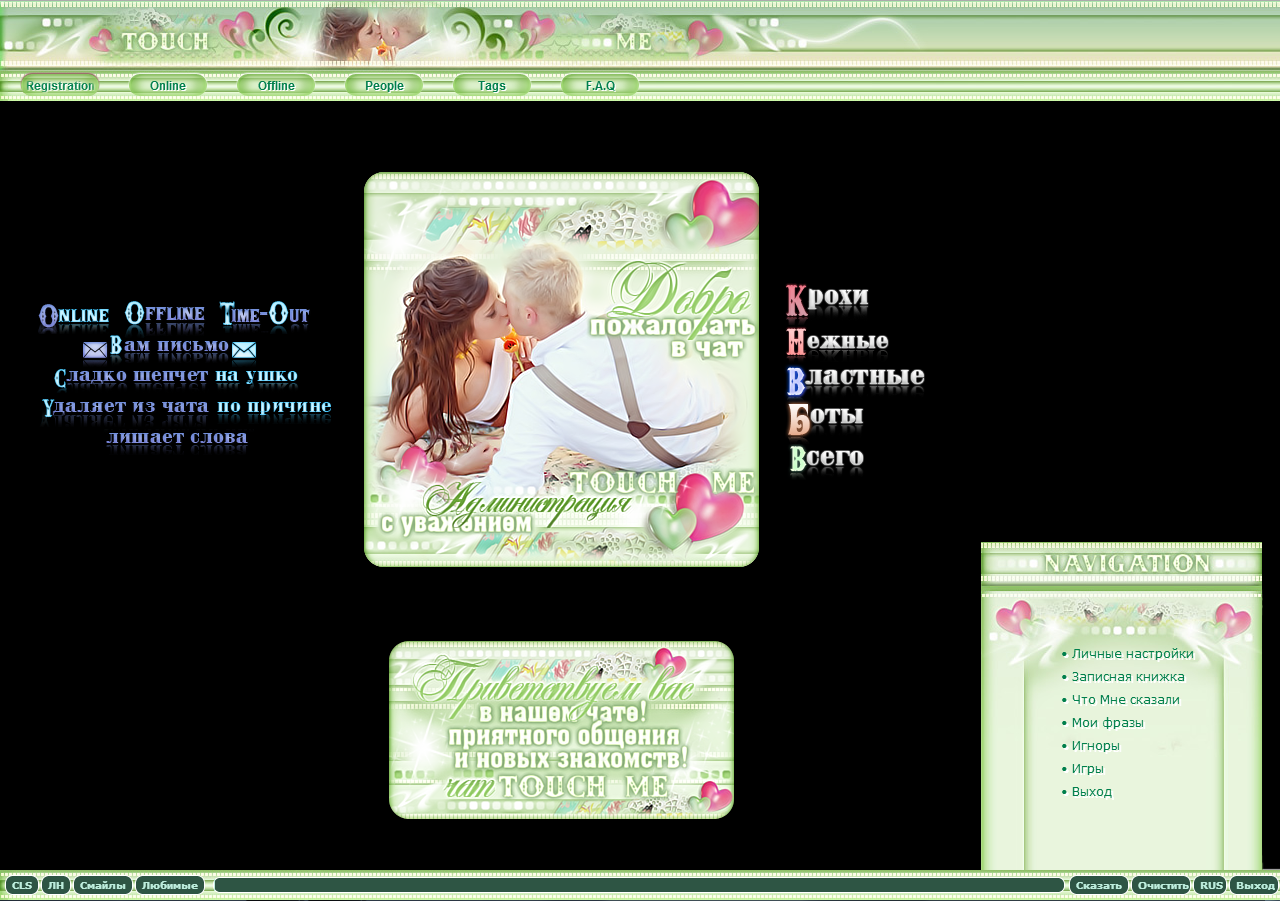1280x901 pixels.
Task: Open the Личные настройки link
Action: click(1132, 654)
